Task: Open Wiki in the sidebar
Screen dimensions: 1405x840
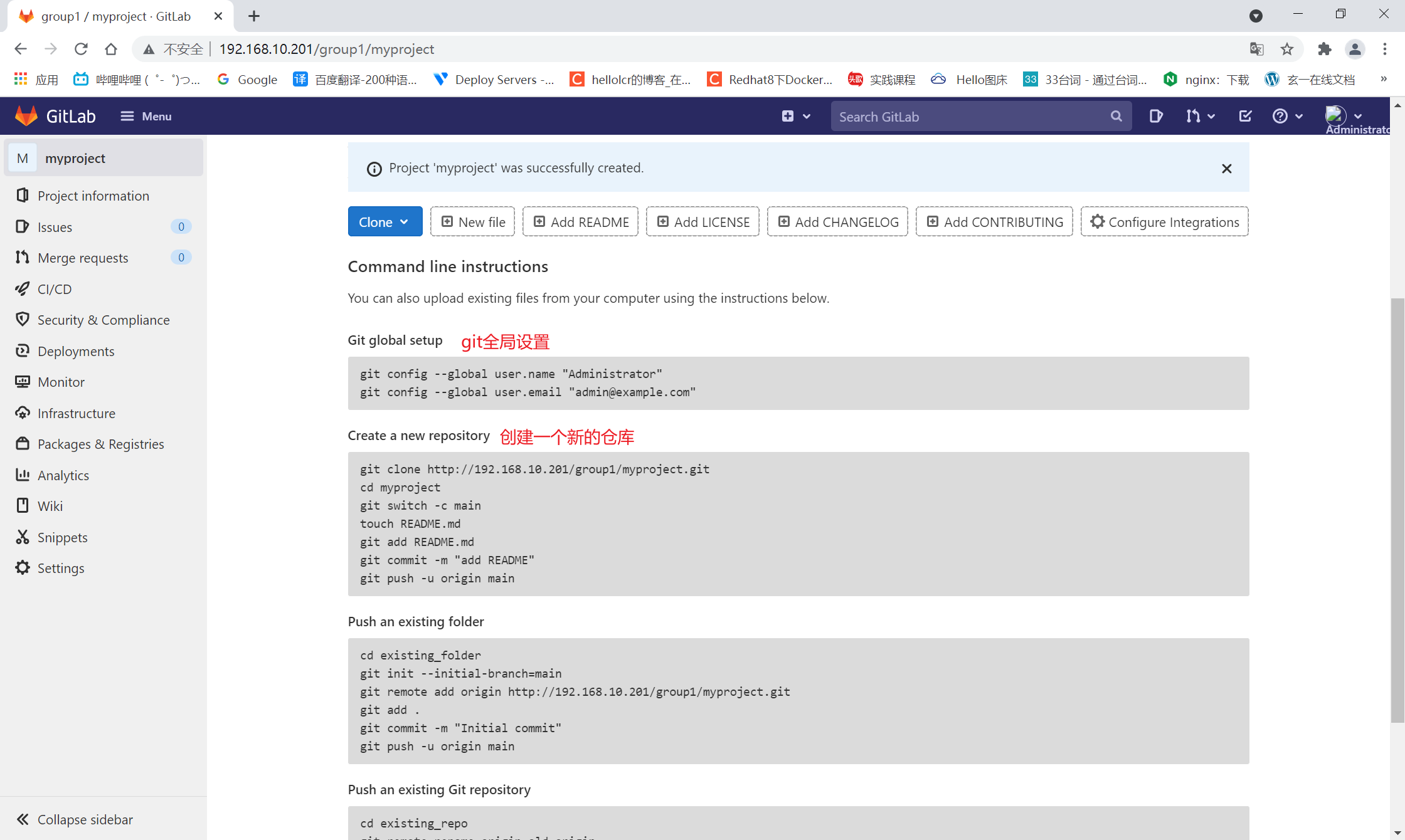Action: [x=50, y=506]
